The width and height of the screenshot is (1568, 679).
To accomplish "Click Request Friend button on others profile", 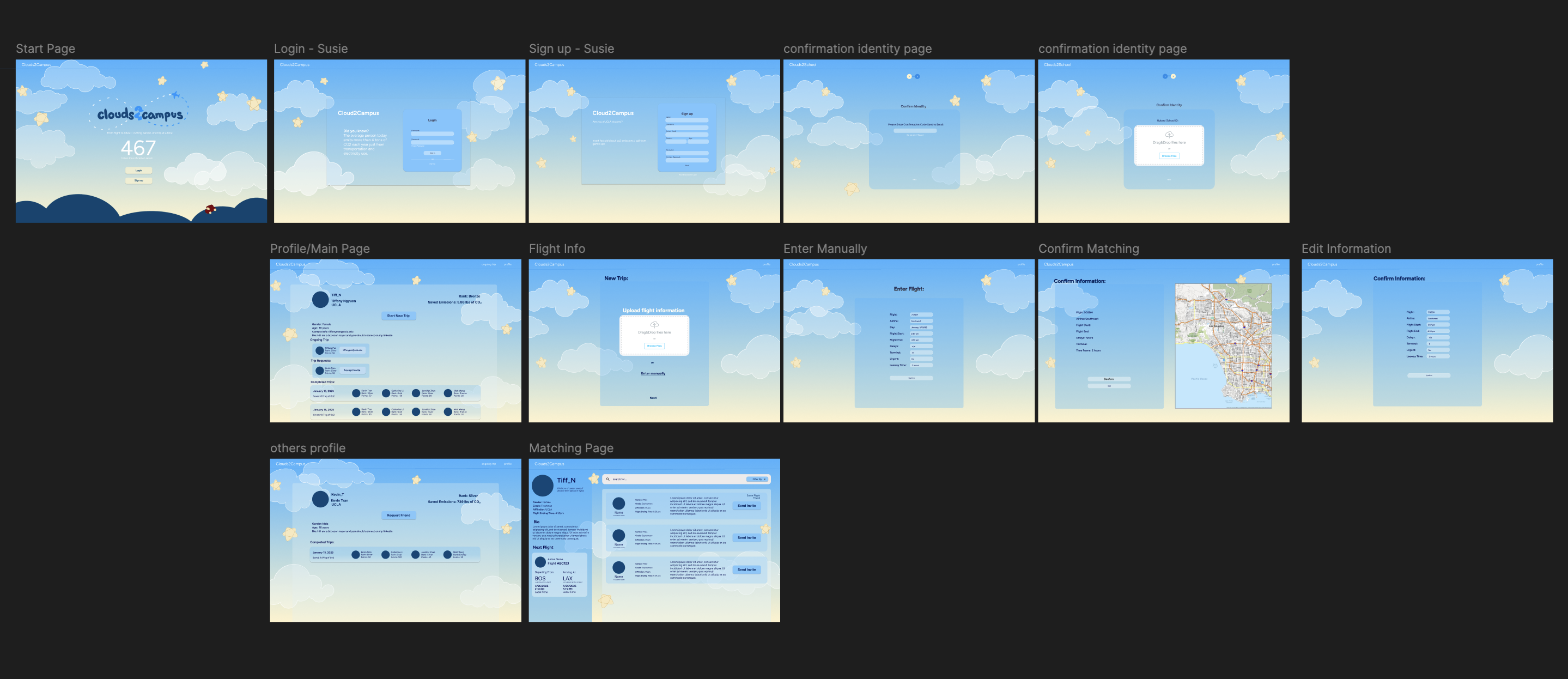I will [399, 515].
